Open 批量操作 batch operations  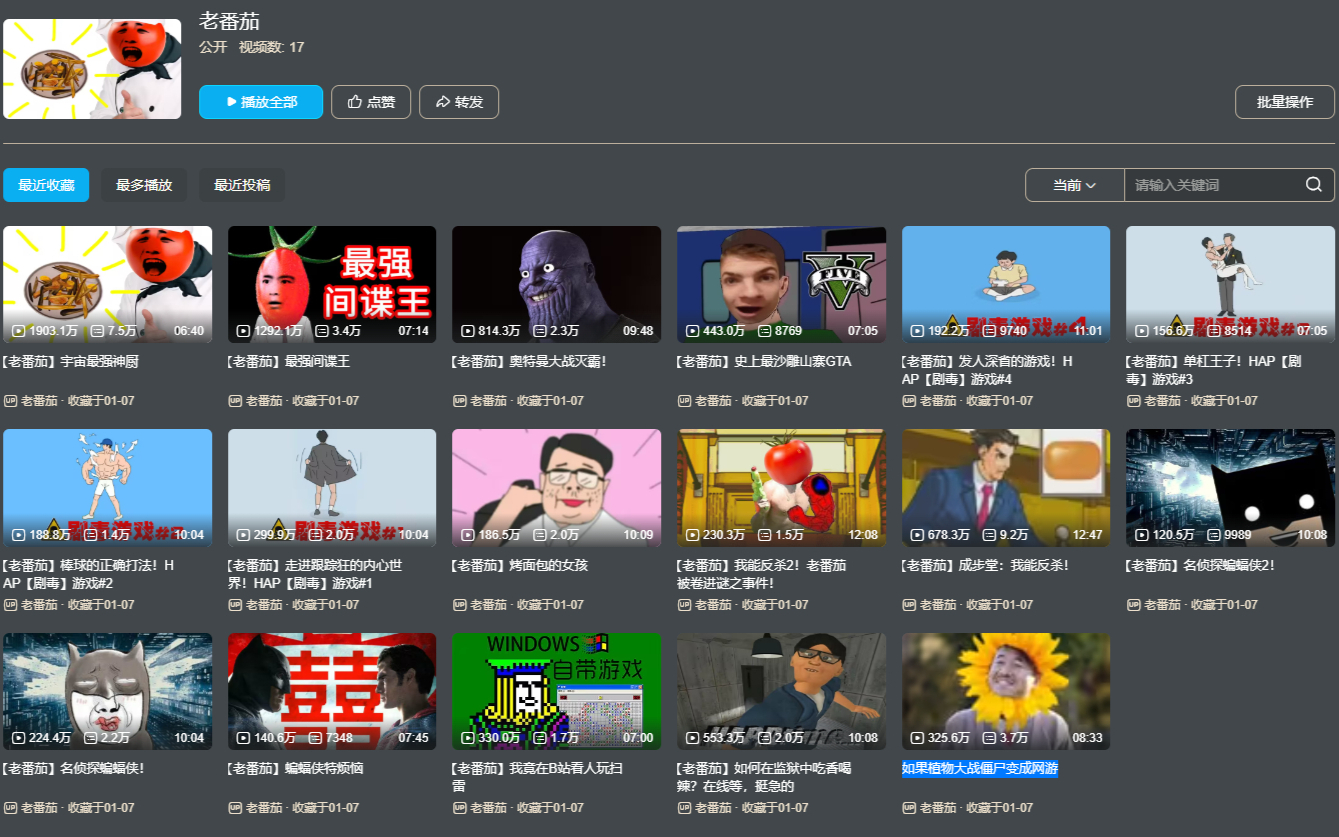(1284, 102)
